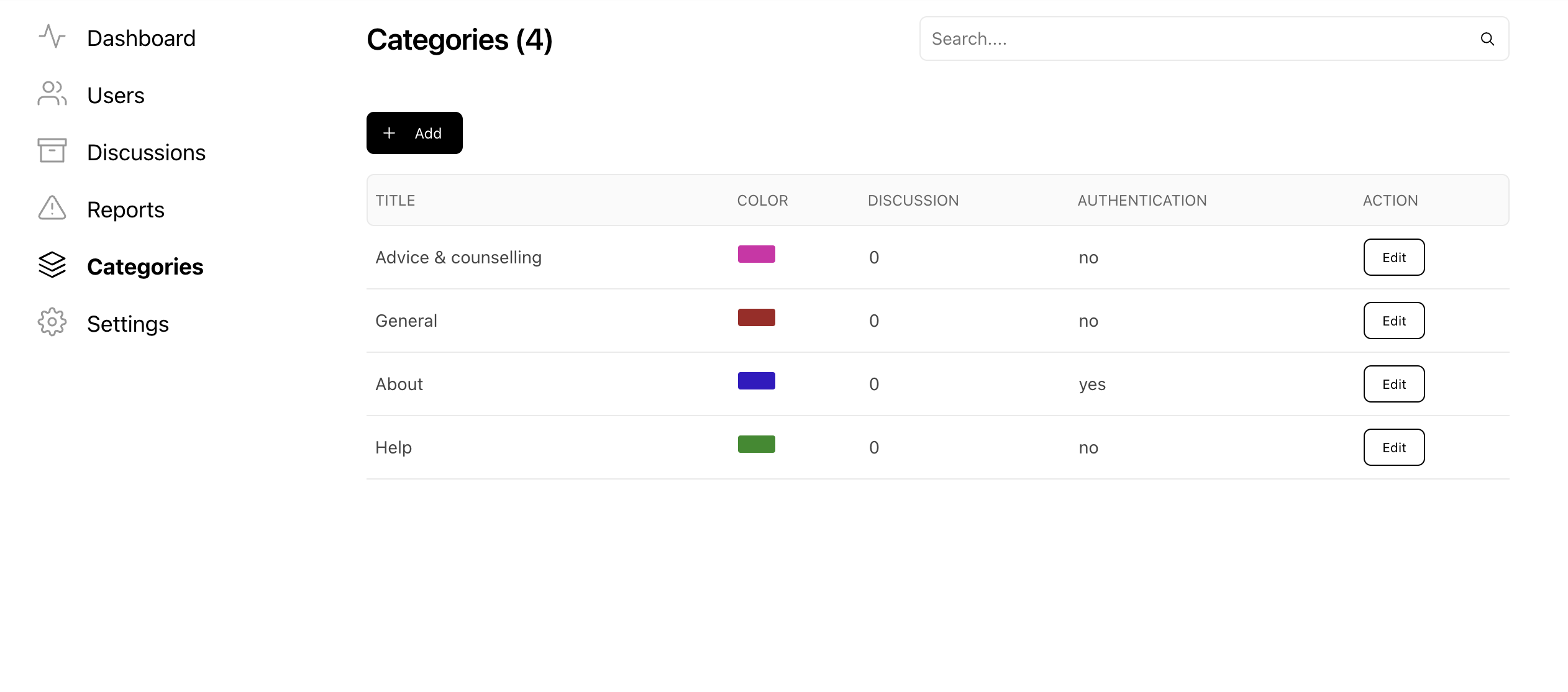Edit the Advice & counselling category
Viewport: 1568px width, 692px height.
pos(1393,258)
